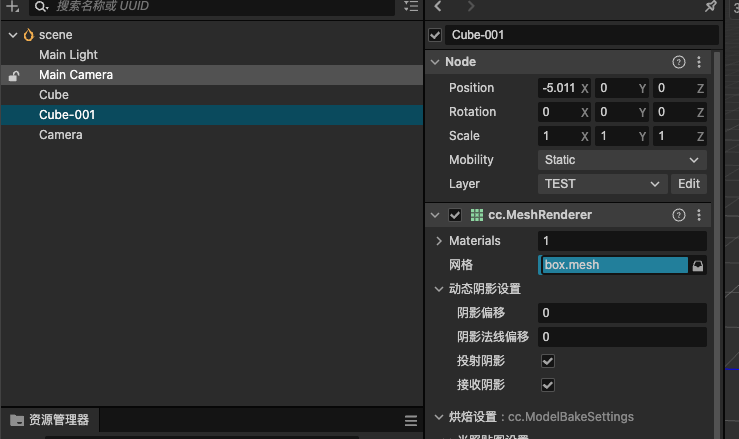The width and height of the screenshot is (739, 439).
Task: Click the Position Y field
Action: pyautogui.click(x=622, y=88)
